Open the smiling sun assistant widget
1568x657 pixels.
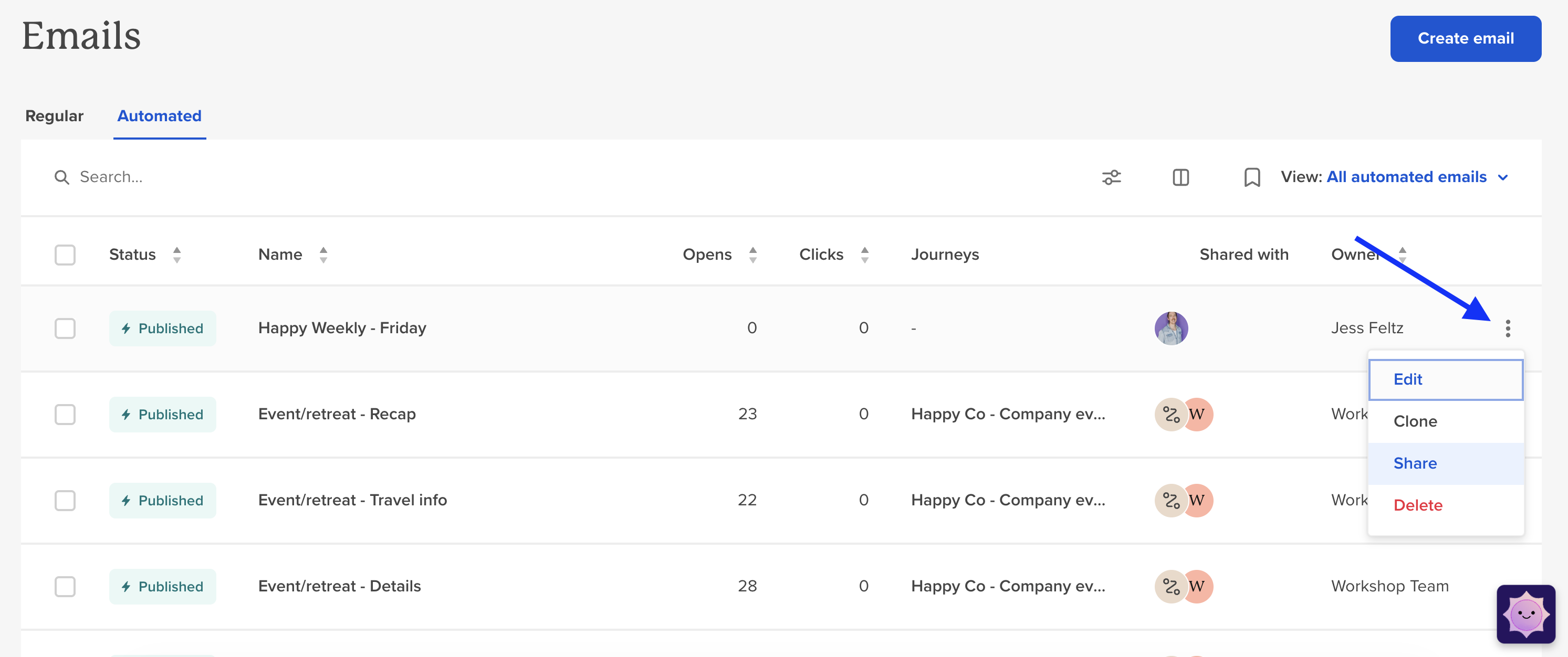click(x=1526, y=614)
